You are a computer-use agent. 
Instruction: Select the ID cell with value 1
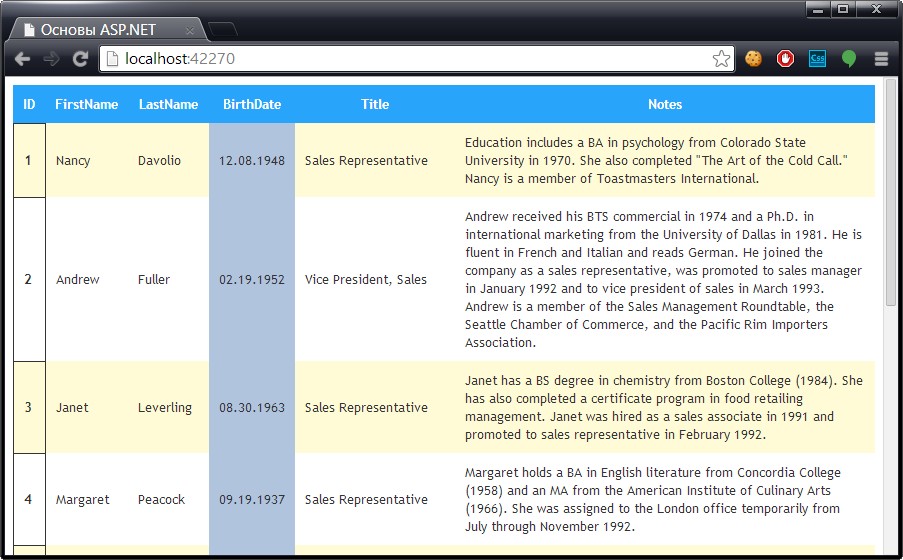click(29, 160)
